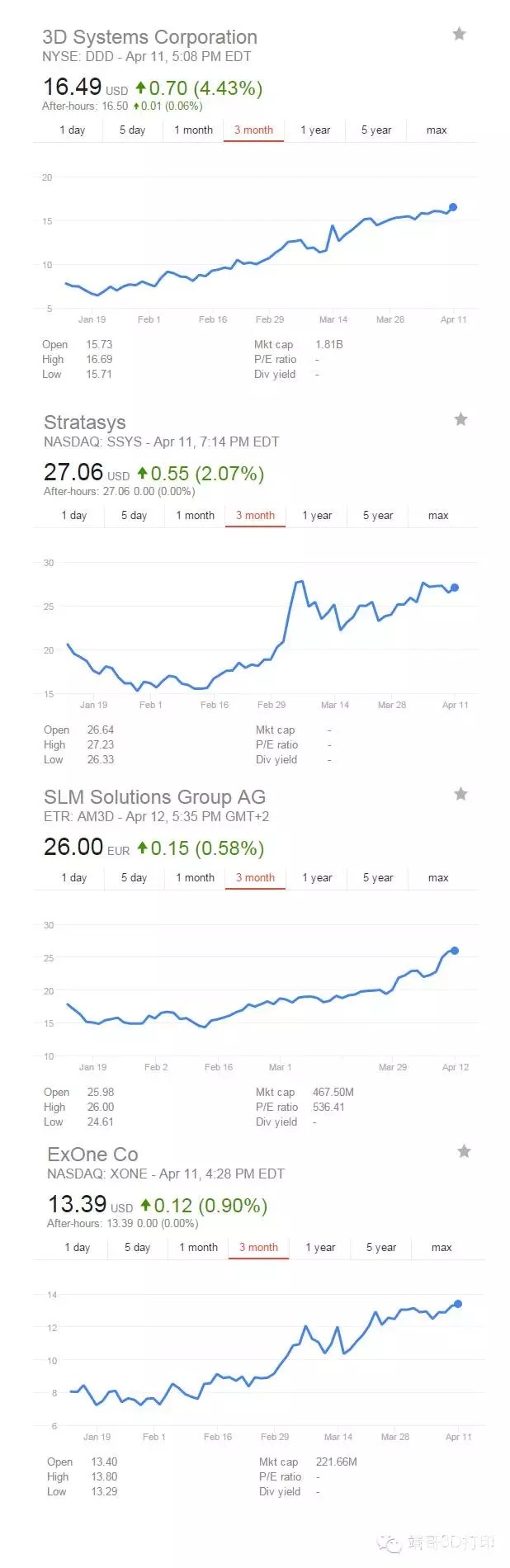Viewport: 510px width, 1568px height.
Task: Open the 3D Systems Corporation title
Action: click(x=149, y=37)
